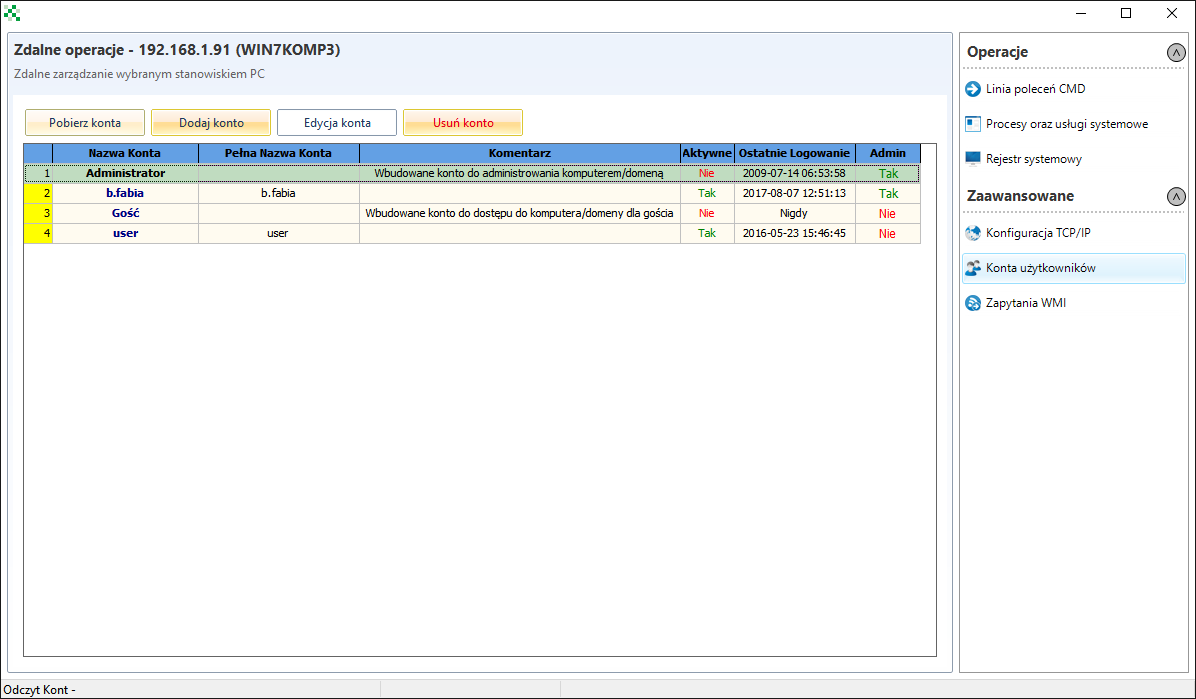
Task: Click the Aktywne column header
Action: click(707, 153)
